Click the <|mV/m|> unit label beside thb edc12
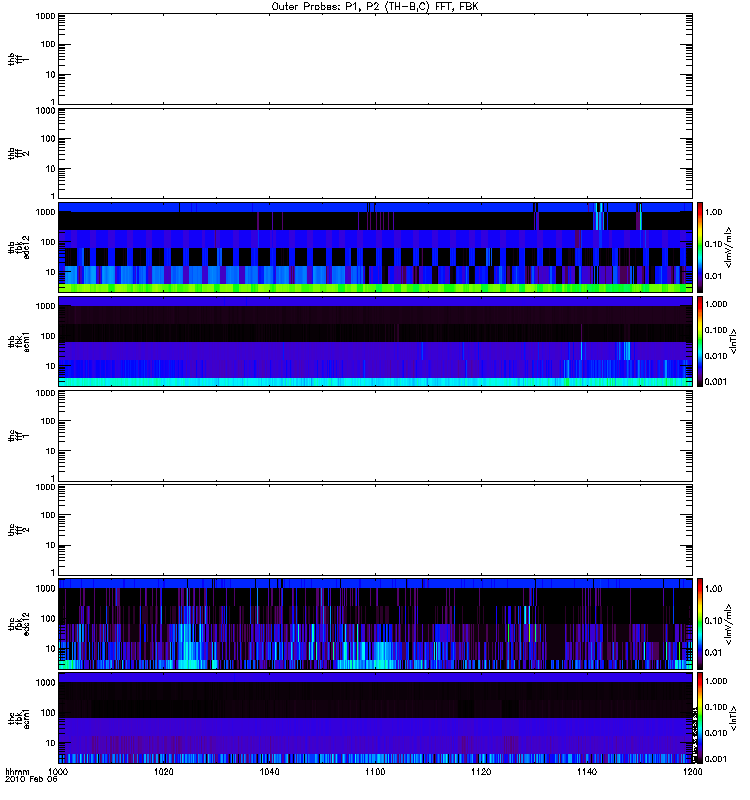The width and height of the screenshot is (750, 800). (729, 247)
